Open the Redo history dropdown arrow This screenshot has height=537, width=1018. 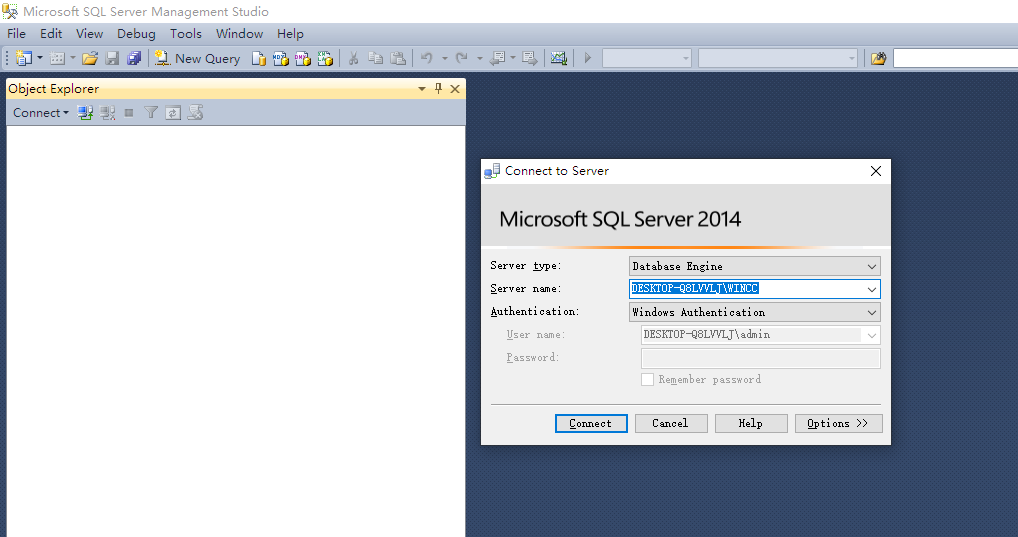point(480,58)
